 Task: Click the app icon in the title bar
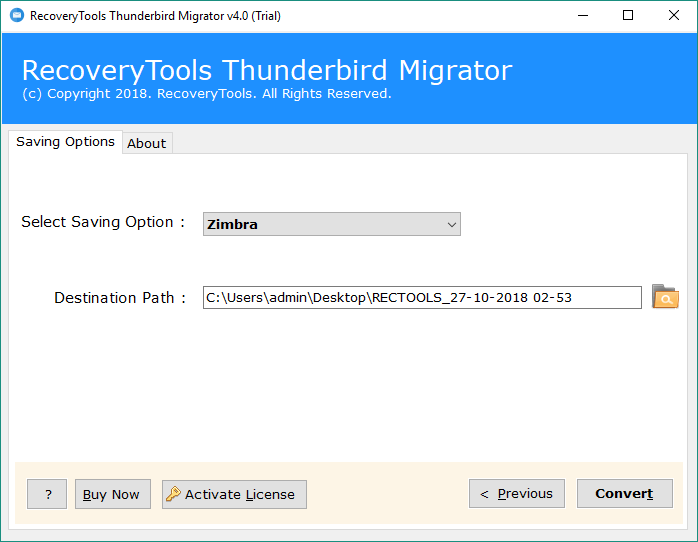click(17, 16)
